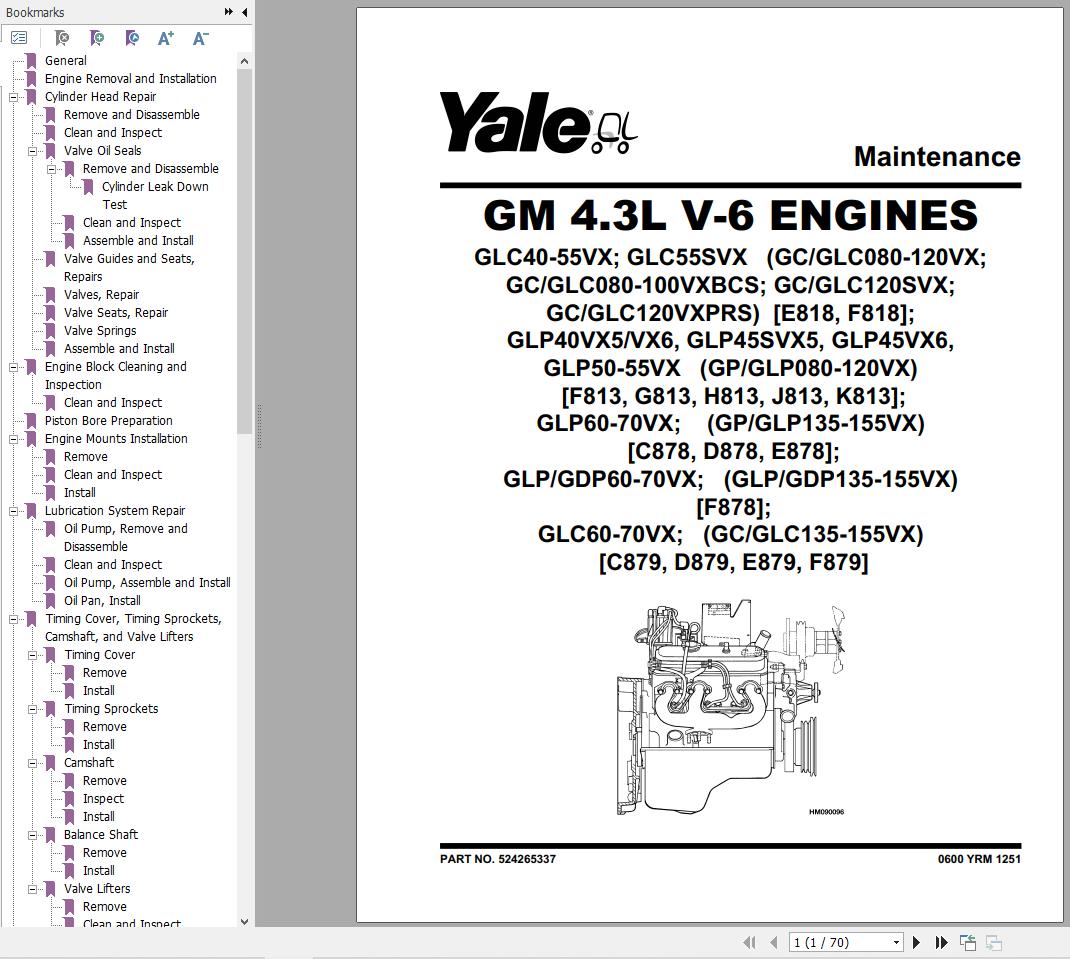The height and width of the screenshot is (959, 1070).
Task: Click the previous view icon in status bar
Action: (968, 943)
